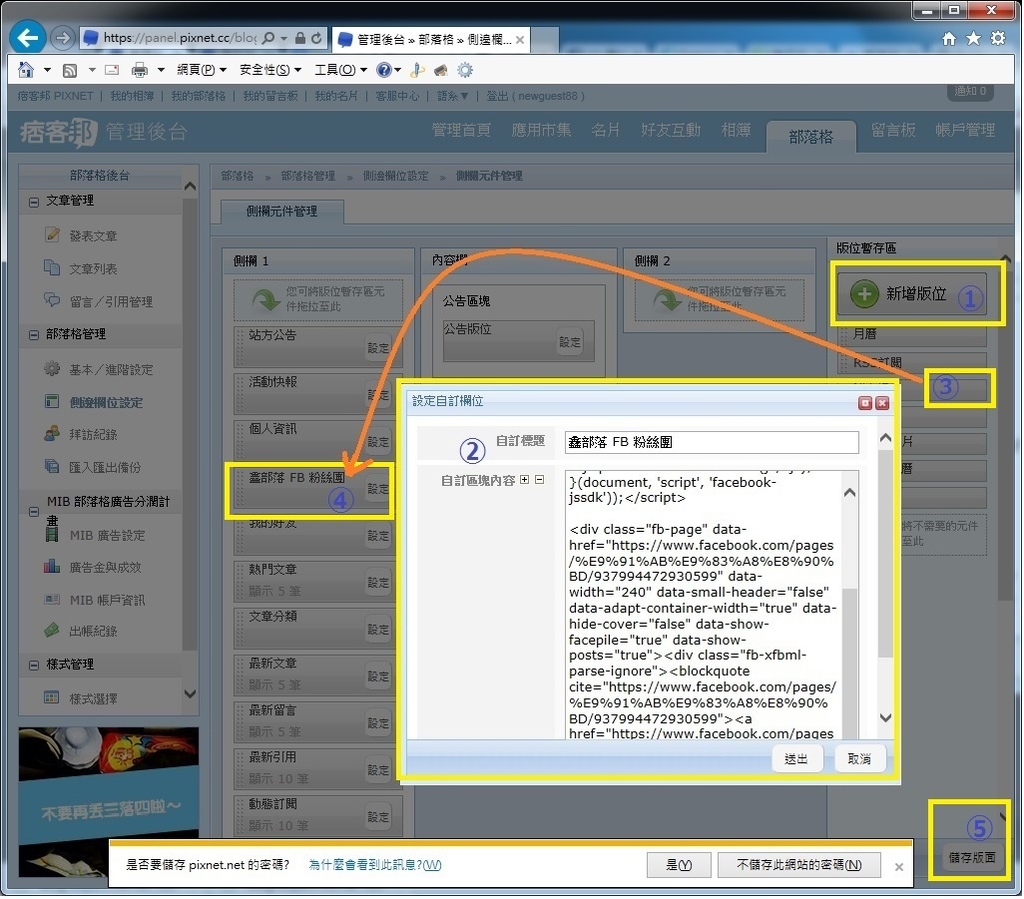Click the home icon in command bar
This screenshot has height=899, width=1024.
coord(26,69)
